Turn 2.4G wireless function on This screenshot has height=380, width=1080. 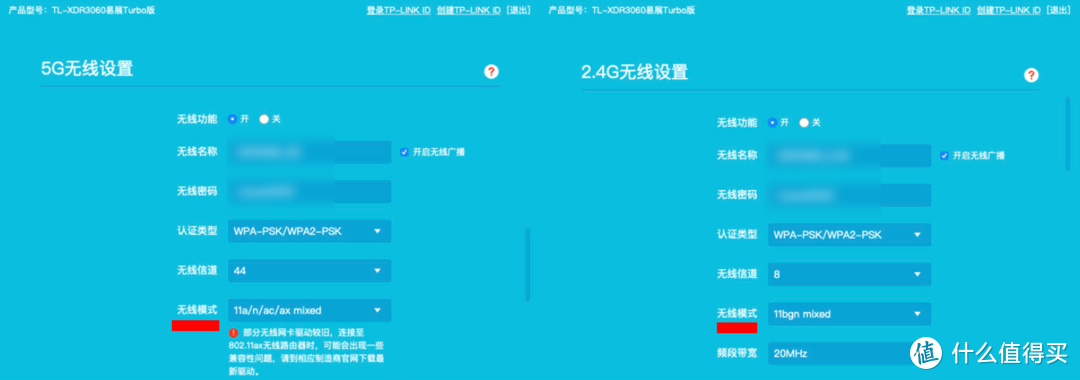tap(773, 123)
